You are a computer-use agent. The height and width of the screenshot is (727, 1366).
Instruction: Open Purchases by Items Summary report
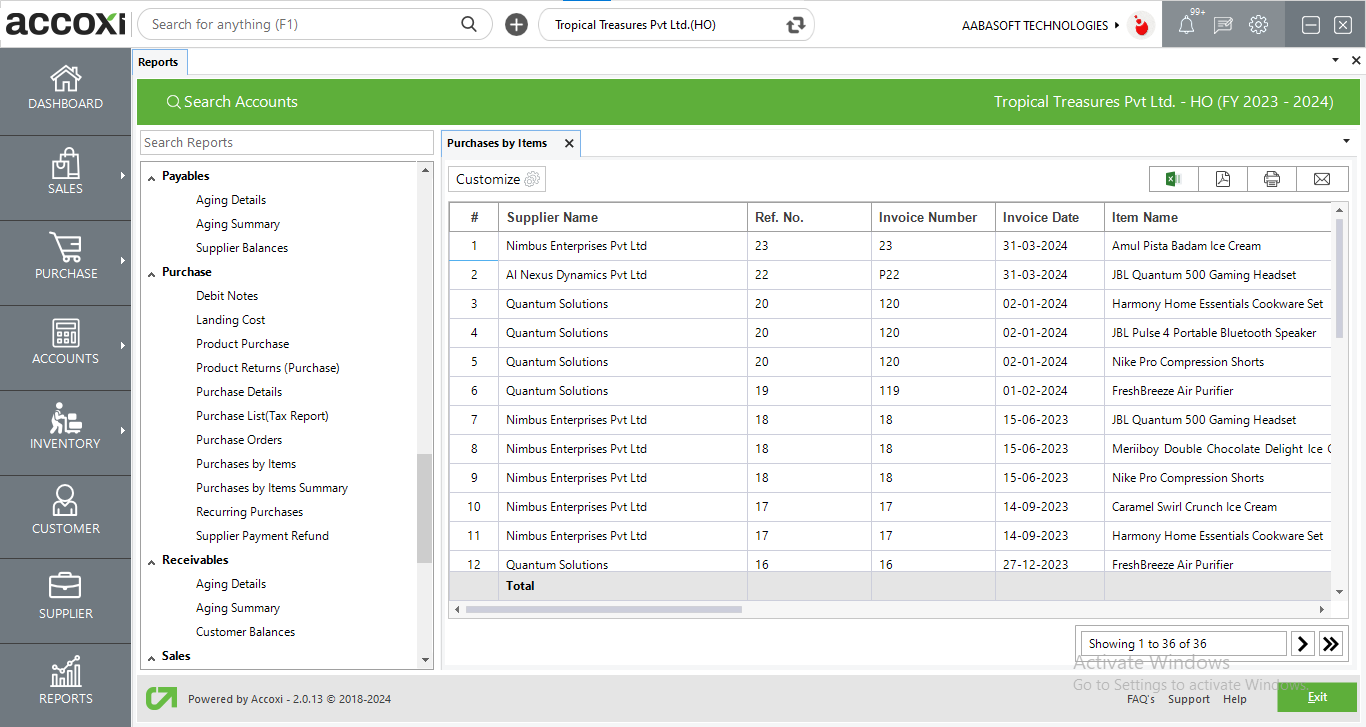[271, 488]
